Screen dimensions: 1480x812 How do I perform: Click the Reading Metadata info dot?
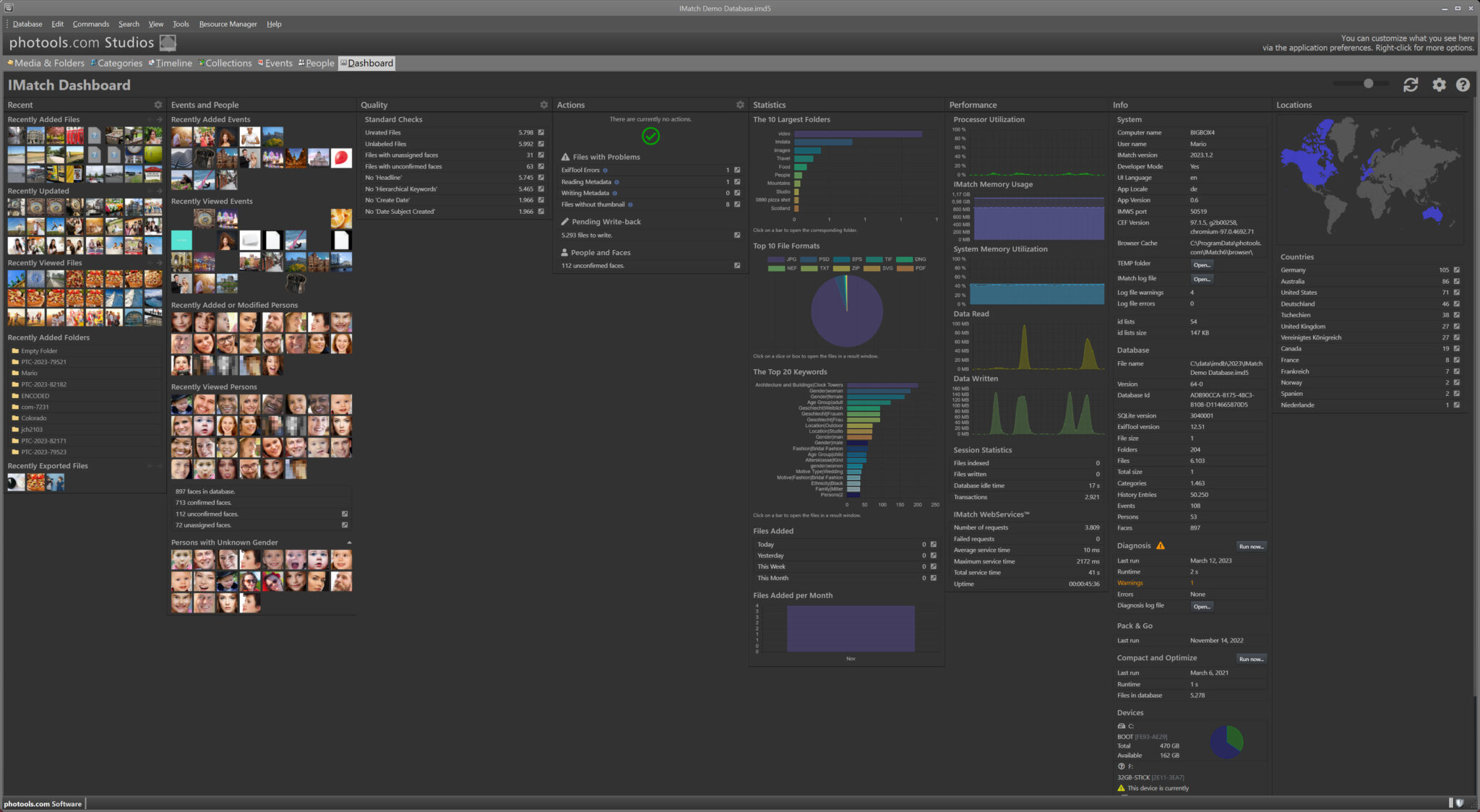616,182
